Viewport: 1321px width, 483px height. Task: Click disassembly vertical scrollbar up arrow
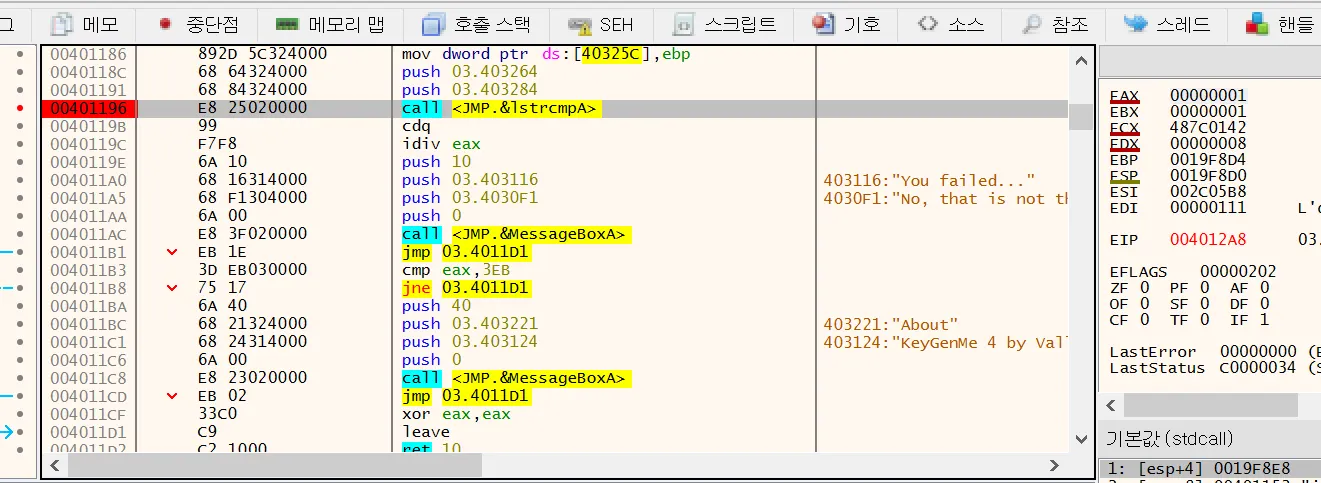(x=1081, y=61)
